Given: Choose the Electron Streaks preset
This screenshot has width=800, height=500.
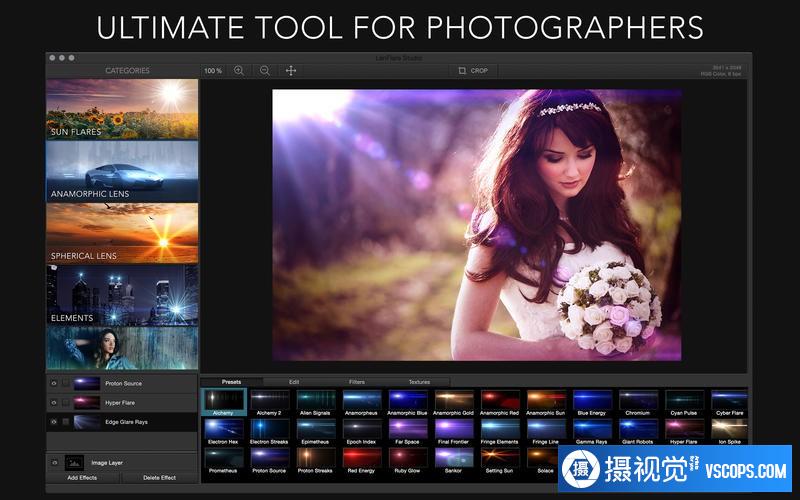Looking at the screenshot, I should coord(269,432).
